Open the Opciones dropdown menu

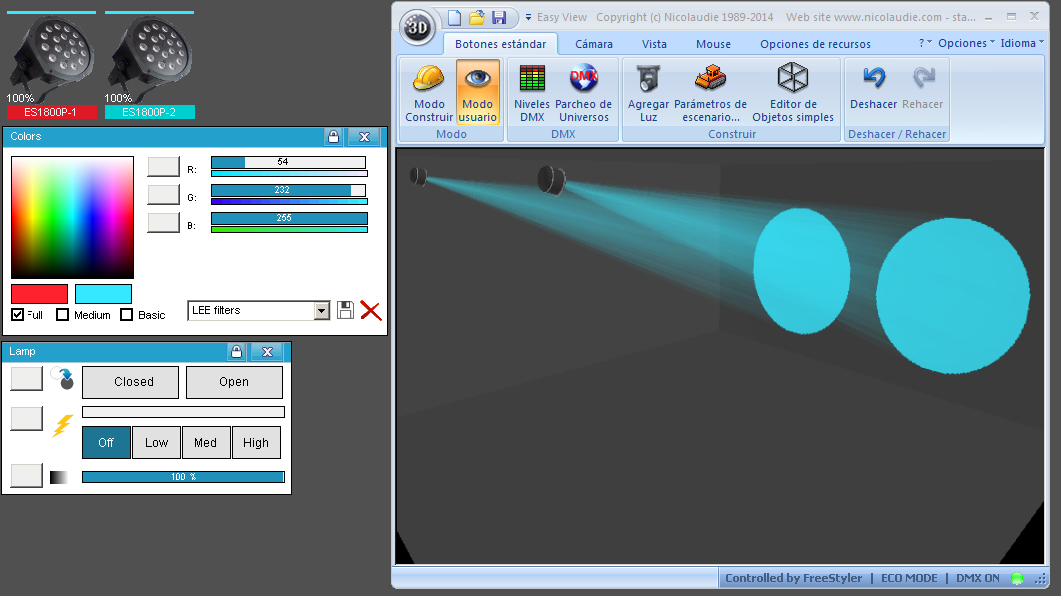pyautogui.click(x=966, y=43)
